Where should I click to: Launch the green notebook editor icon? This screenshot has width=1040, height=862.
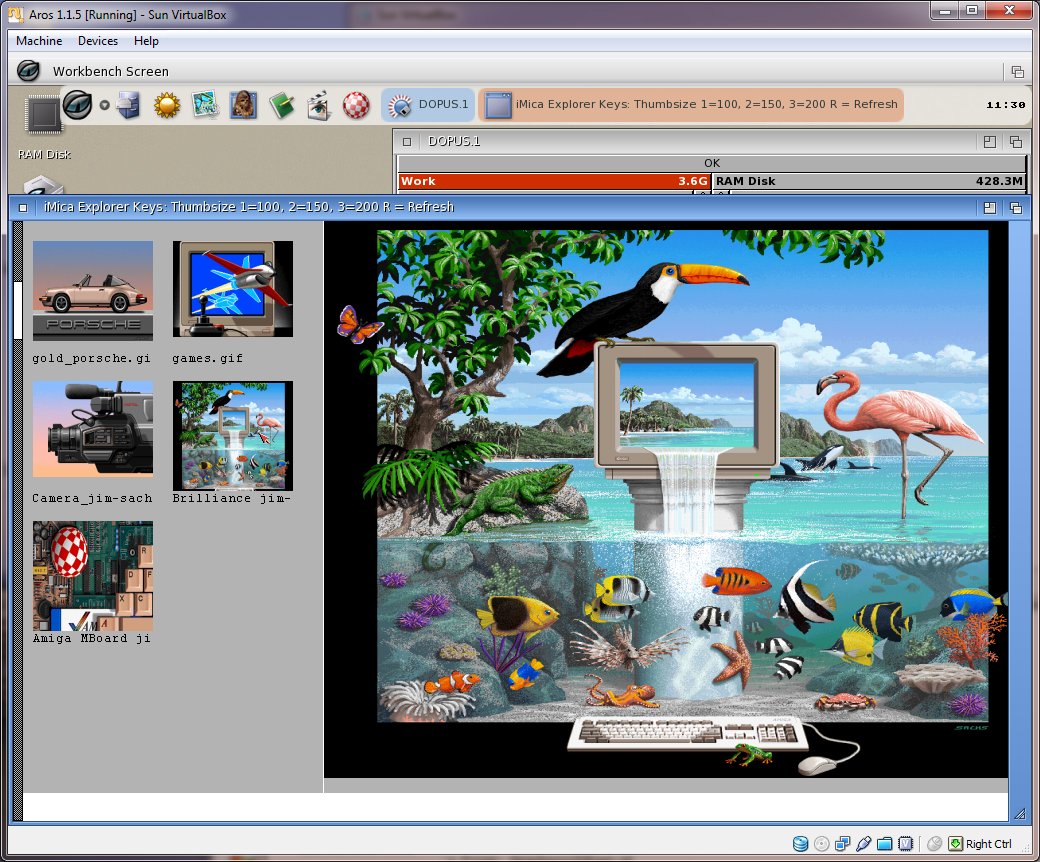[281, 105]
